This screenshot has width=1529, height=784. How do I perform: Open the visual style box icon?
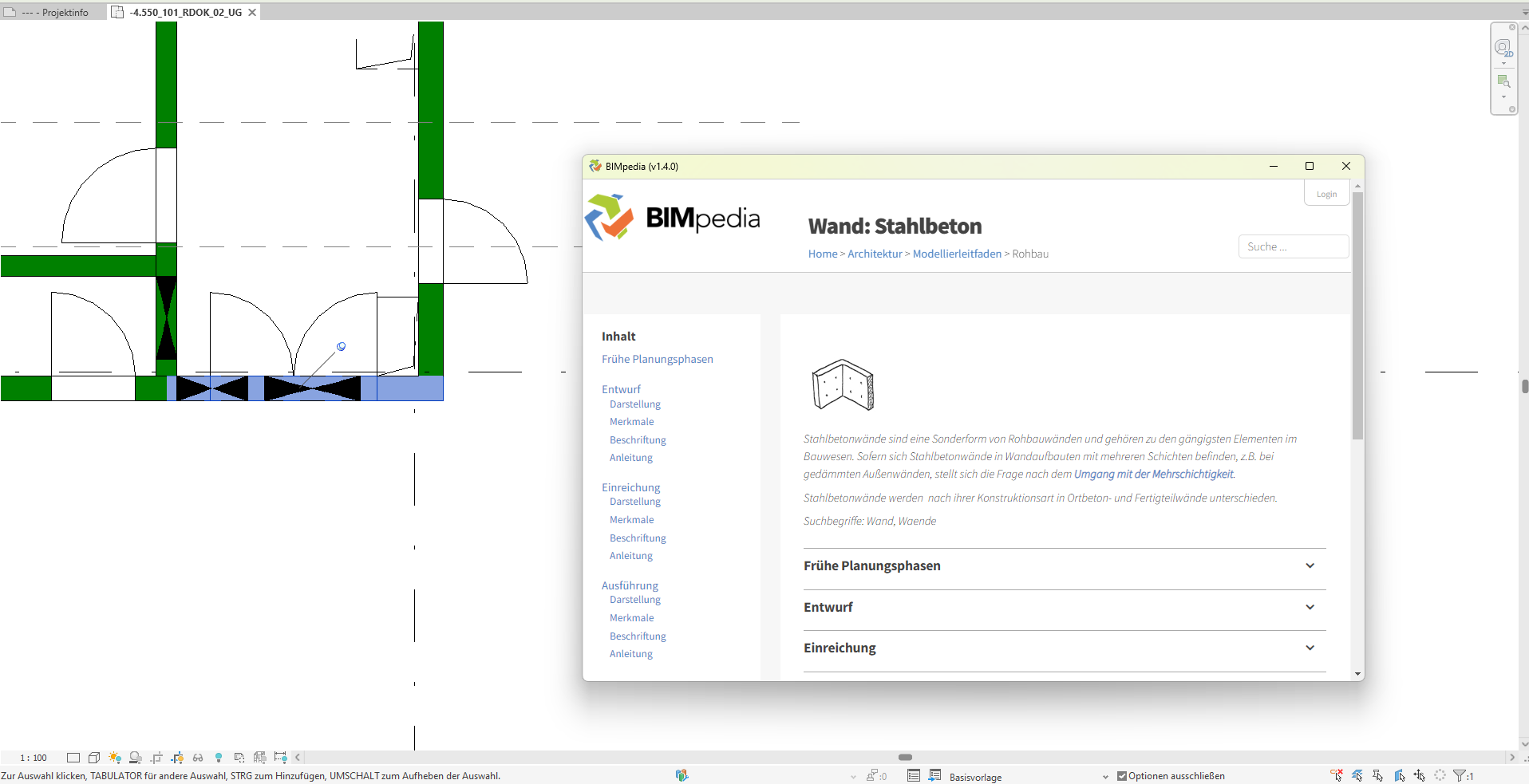(93, 758)
